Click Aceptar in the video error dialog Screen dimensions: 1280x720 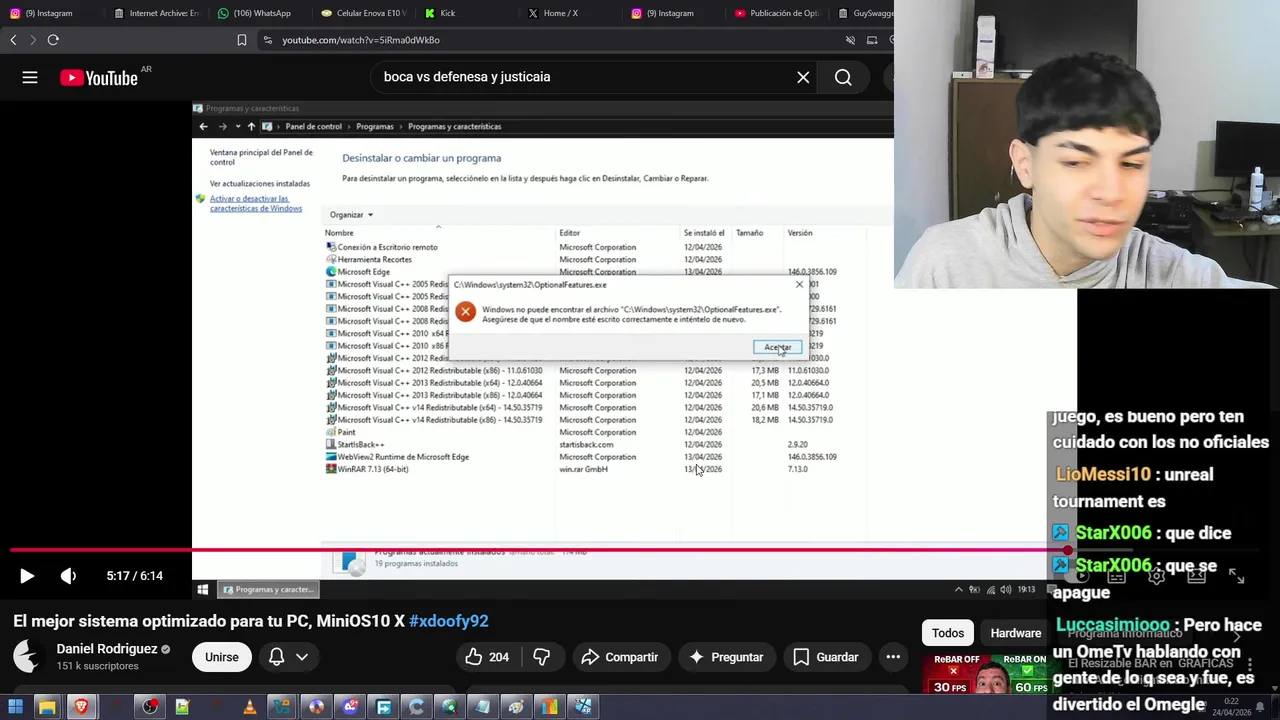(777, 347)
